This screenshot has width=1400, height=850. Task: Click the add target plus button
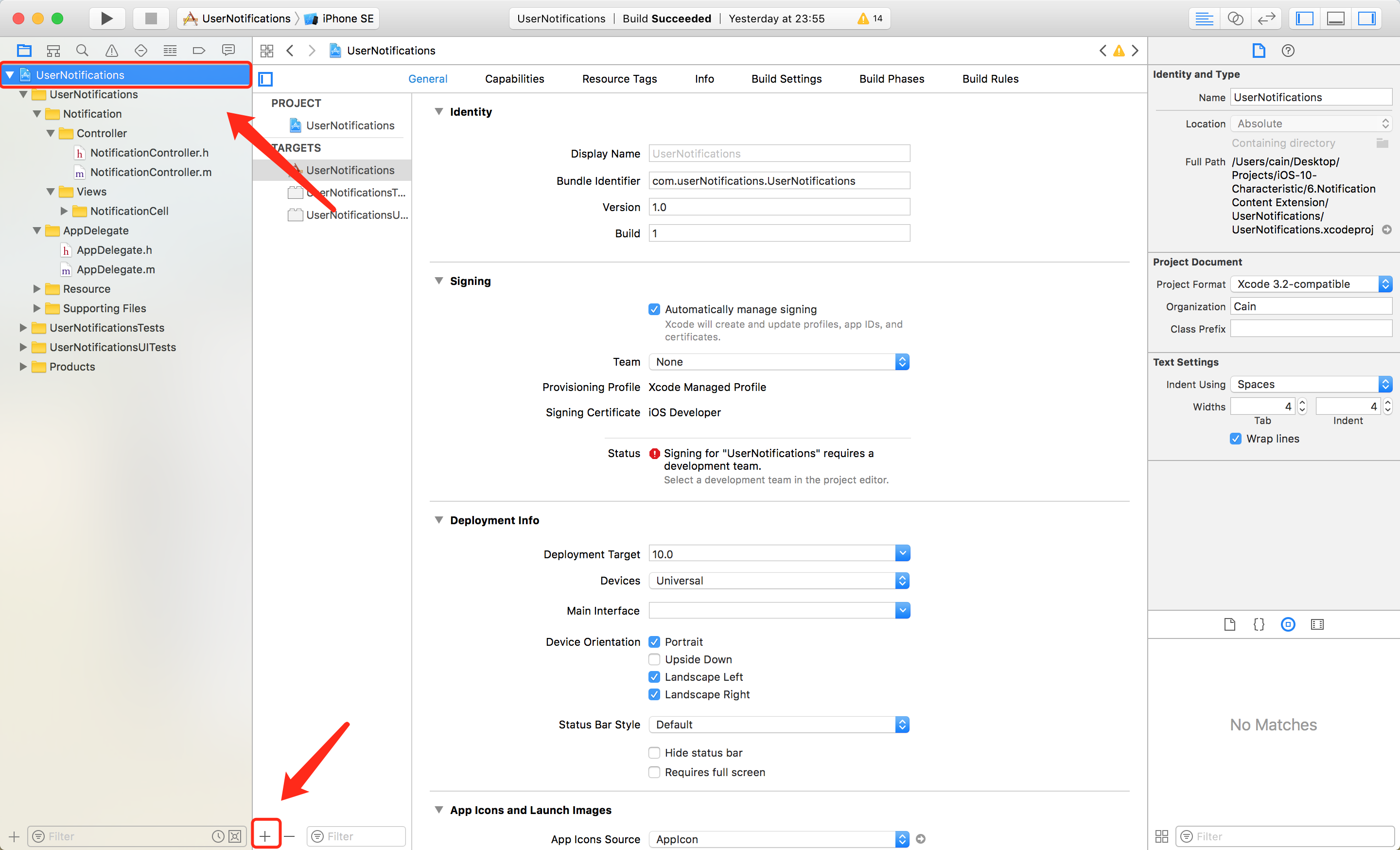[x=265, y=836]
